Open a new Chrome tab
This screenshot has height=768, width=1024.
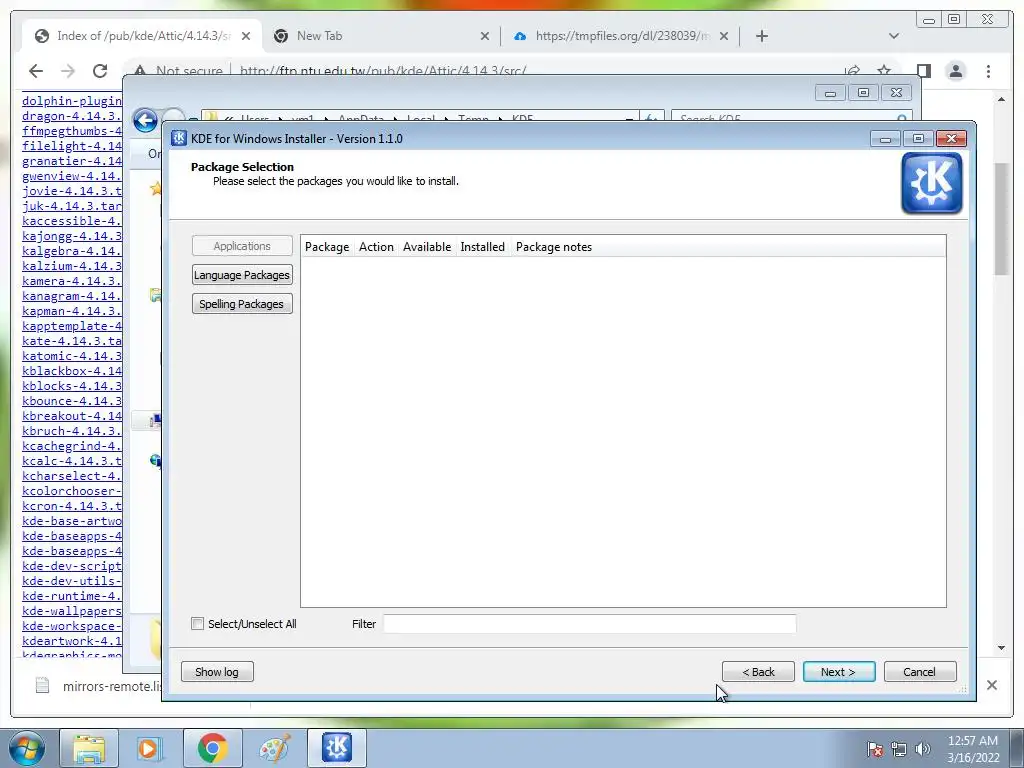coord(761,36)
